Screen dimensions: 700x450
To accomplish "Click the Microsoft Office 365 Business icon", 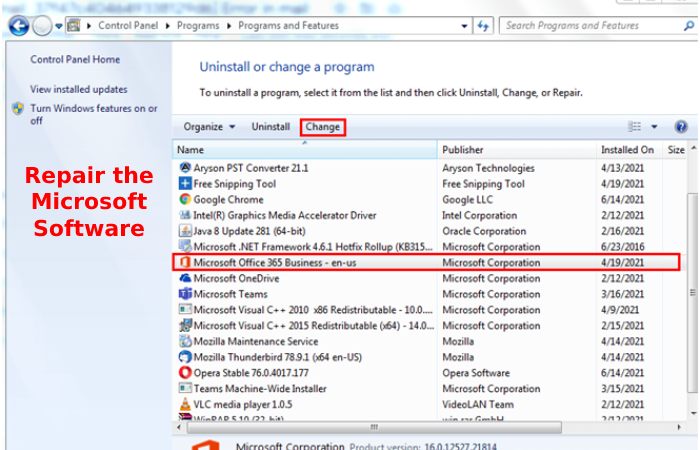I will (185, 262).
